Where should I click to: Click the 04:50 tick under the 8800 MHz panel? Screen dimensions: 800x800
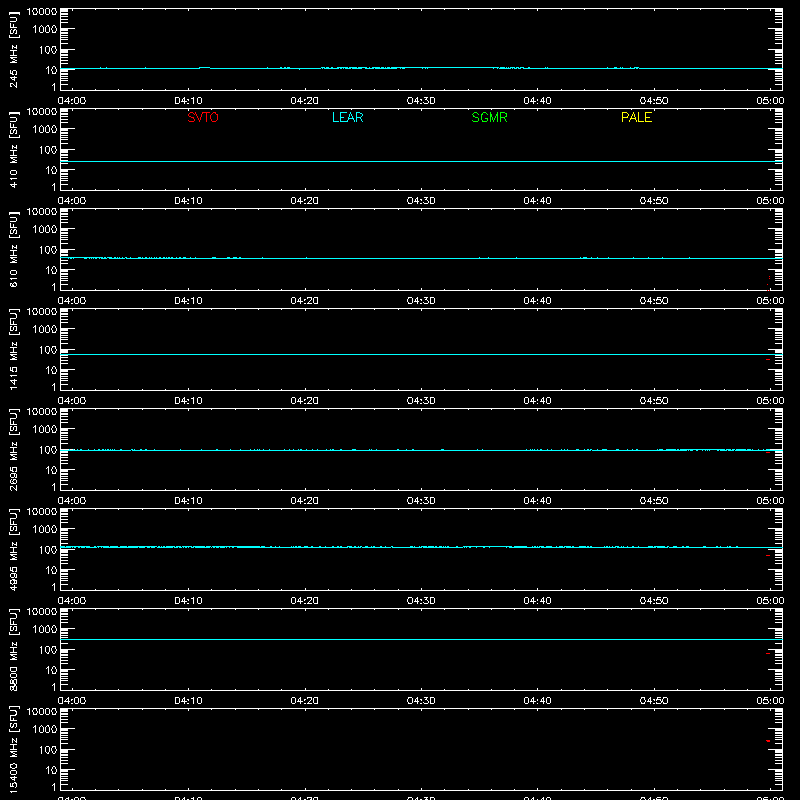(654, 701)
